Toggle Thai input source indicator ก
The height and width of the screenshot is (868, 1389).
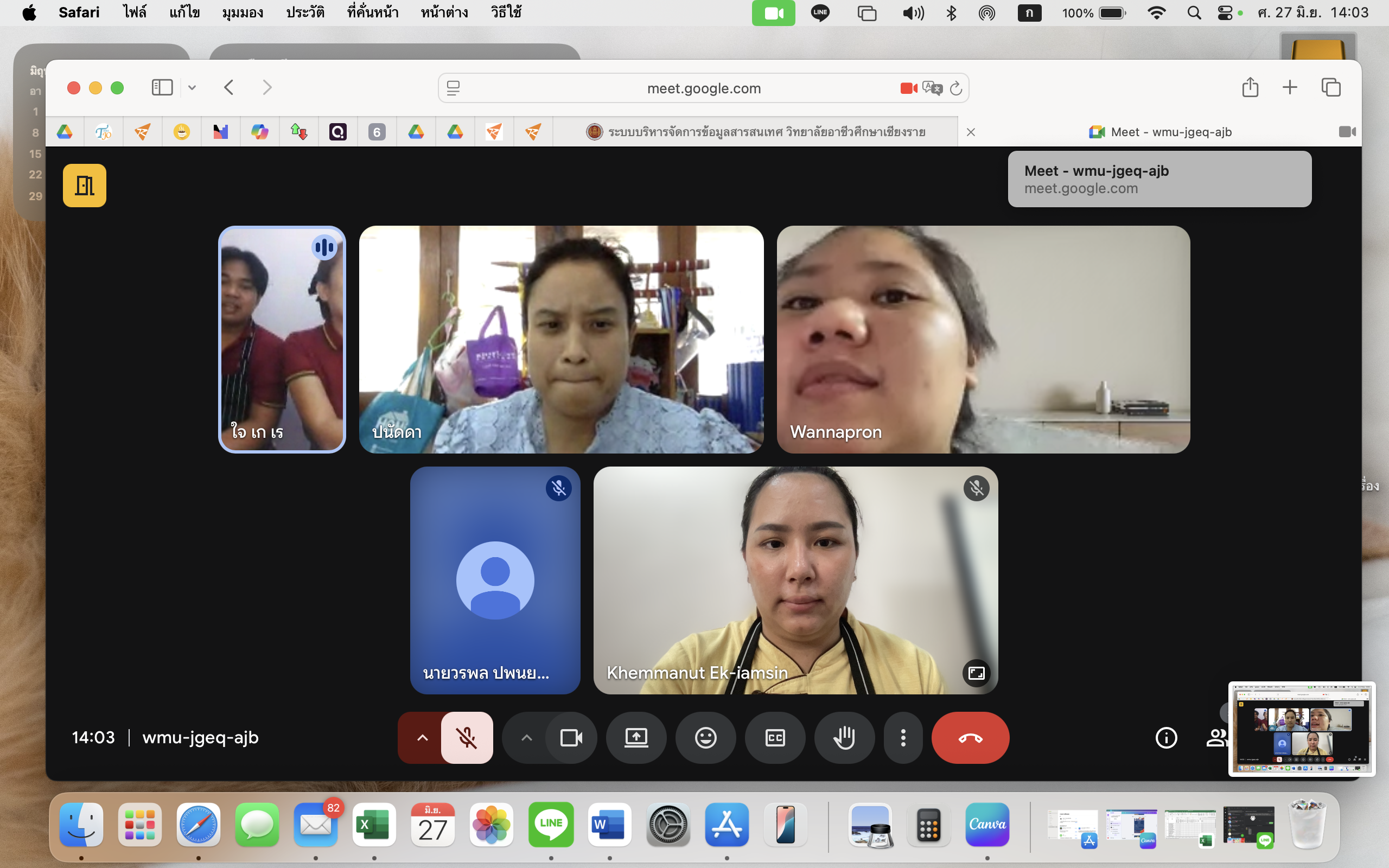tap(1029, 12)
